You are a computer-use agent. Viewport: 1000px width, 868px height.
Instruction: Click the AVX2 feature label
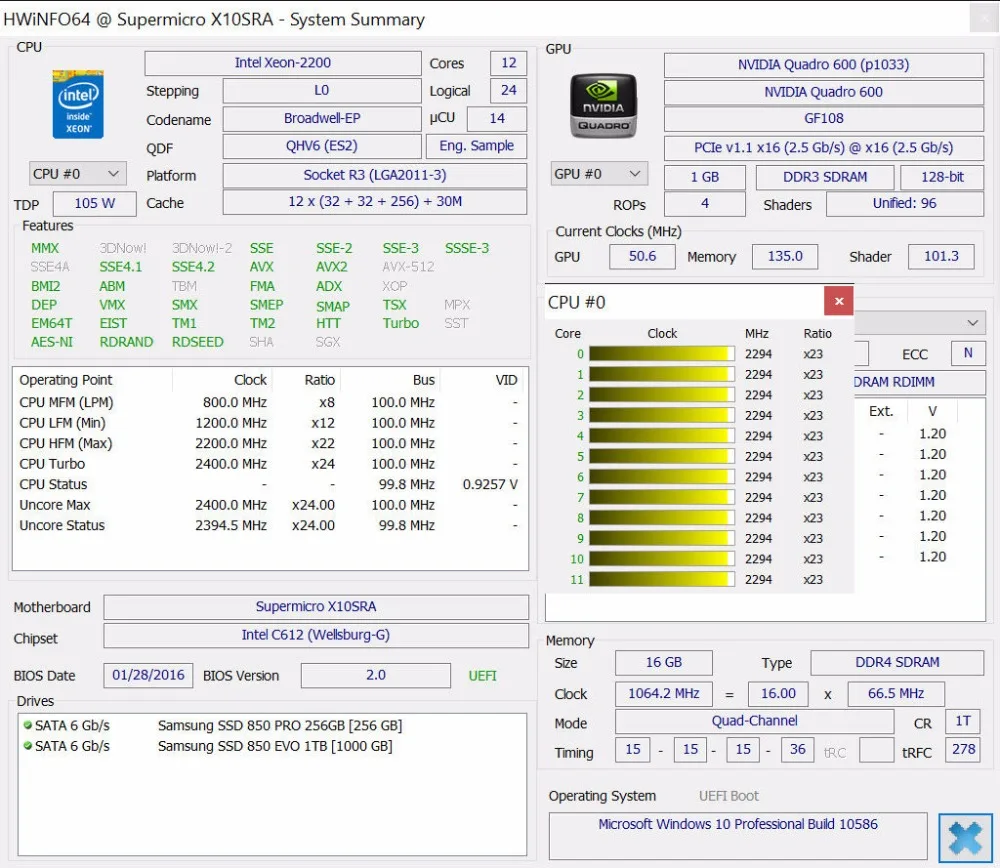click(x=332, y=267)
